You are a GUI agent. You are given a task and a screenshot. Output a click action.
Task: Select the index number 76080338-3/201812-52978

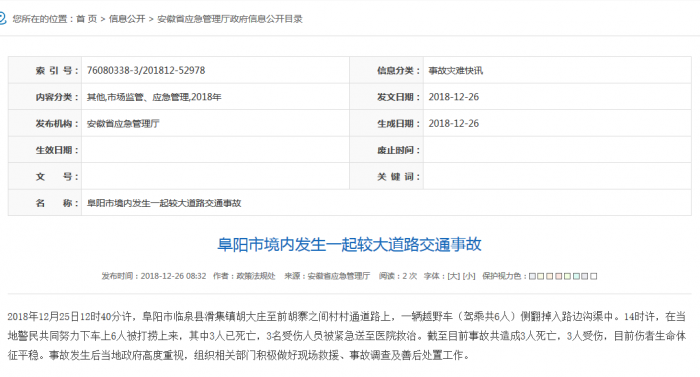pos(146,70)
